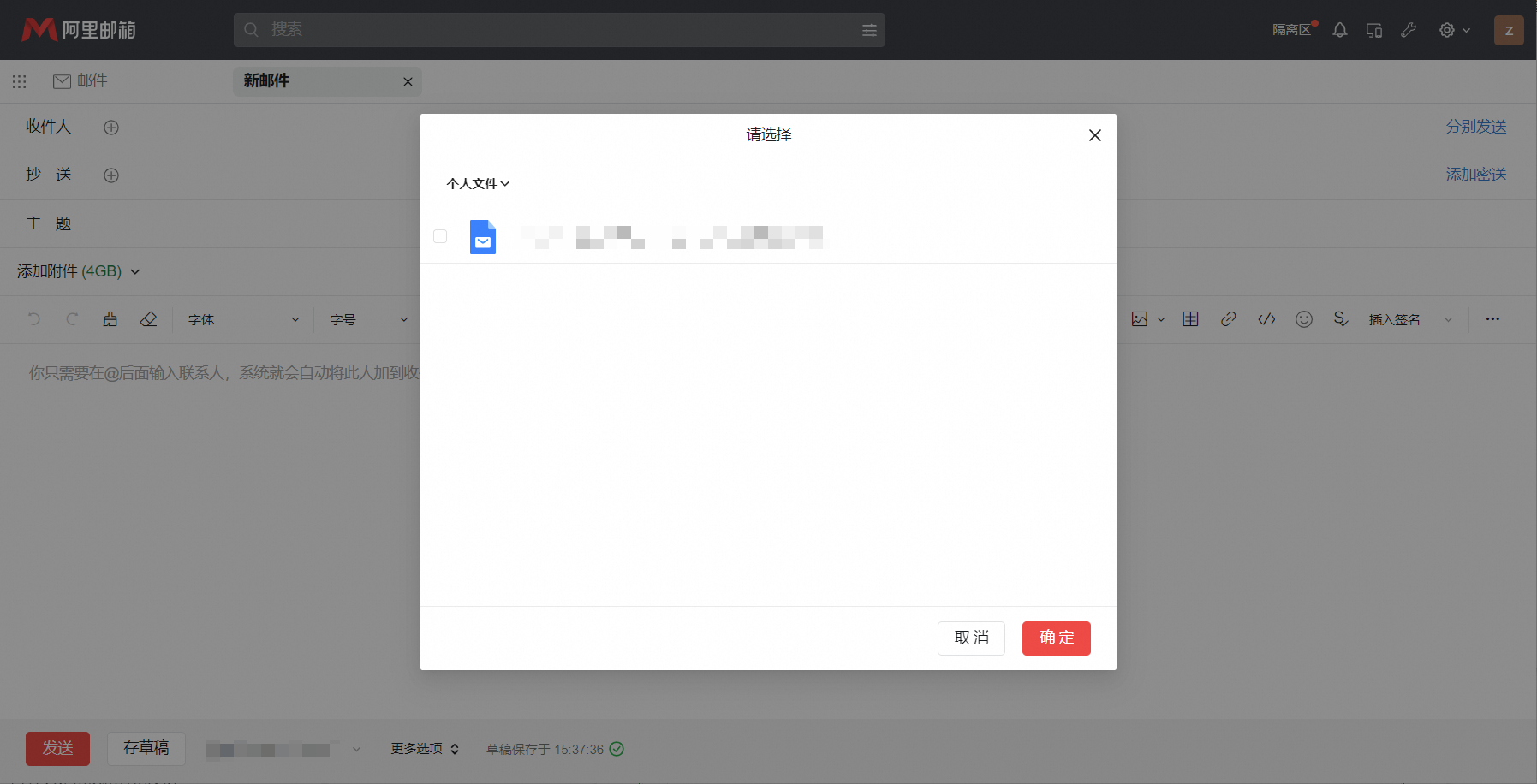The height and width of the screenshot is (784, 1537).
Task: Open the notification bell icon
Action: point(1339,29)
